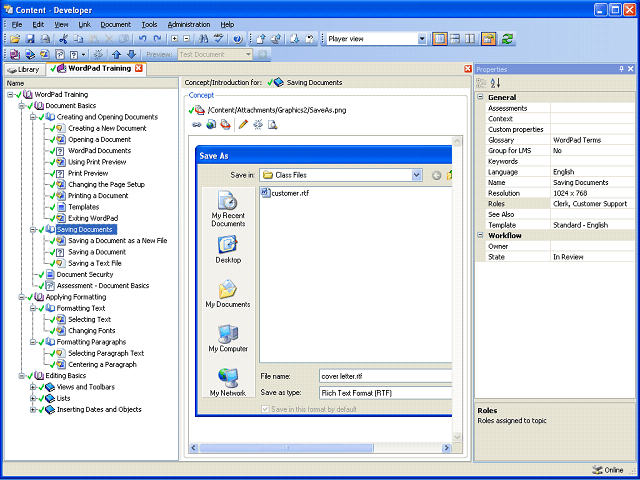The height and width of the screenshot is (480, 640).
Task: Click the Expand plus toolbar icon
Action: (x=175, y=39)
